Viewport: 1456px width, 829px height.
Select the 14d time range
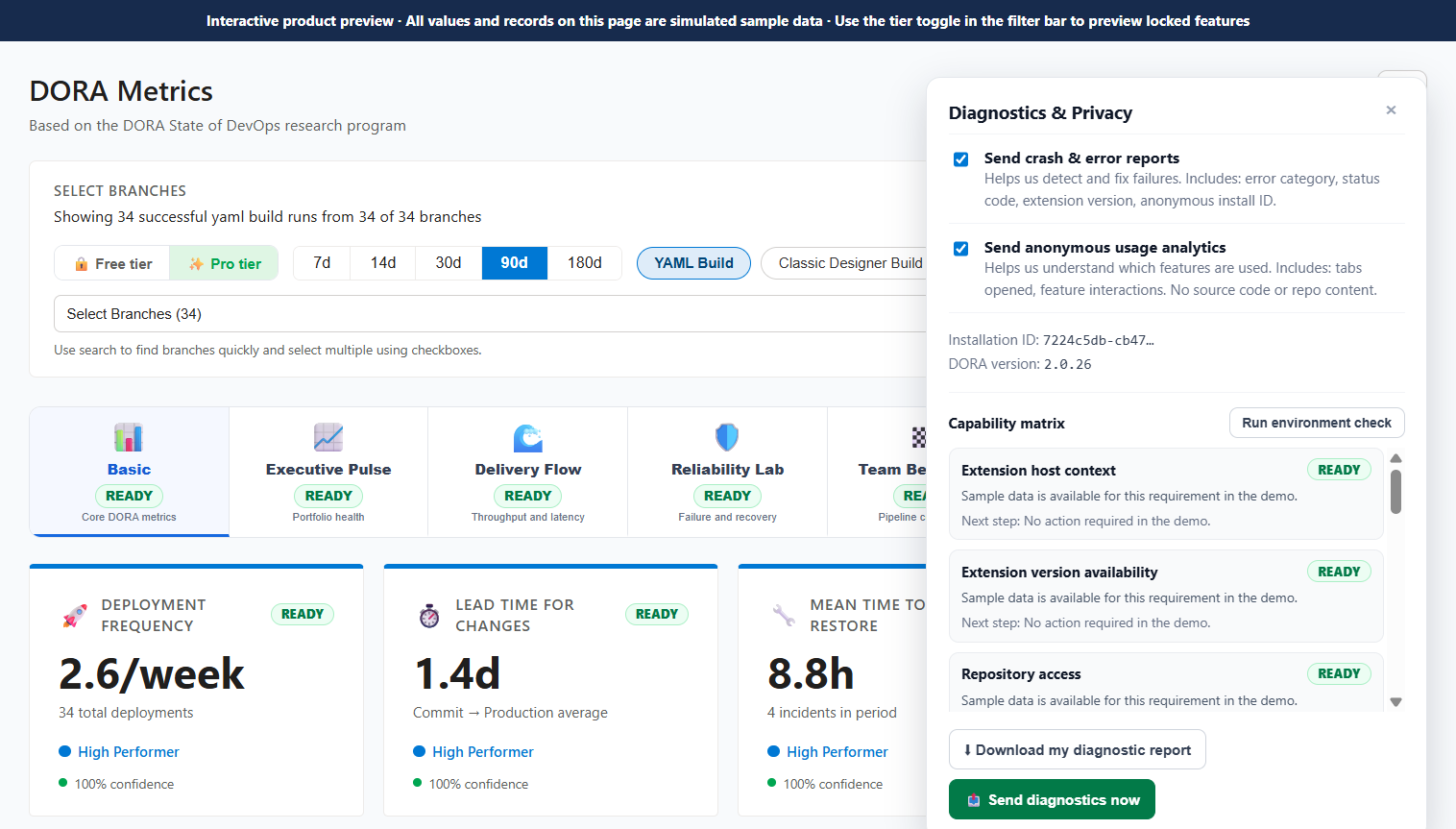[383, 263]
